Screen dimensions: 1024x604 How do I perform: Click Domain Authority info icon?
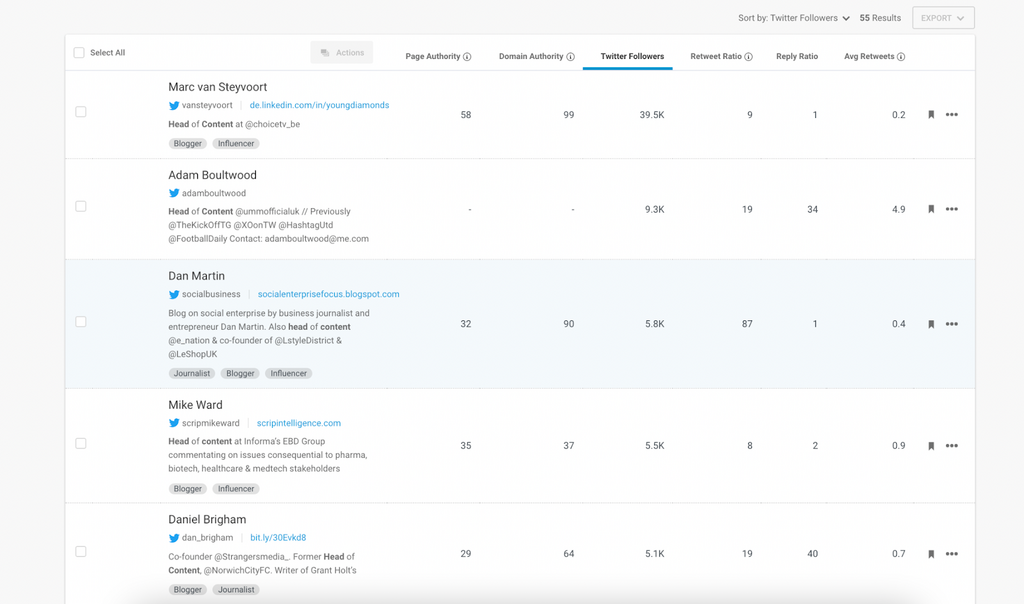[571, 57]
